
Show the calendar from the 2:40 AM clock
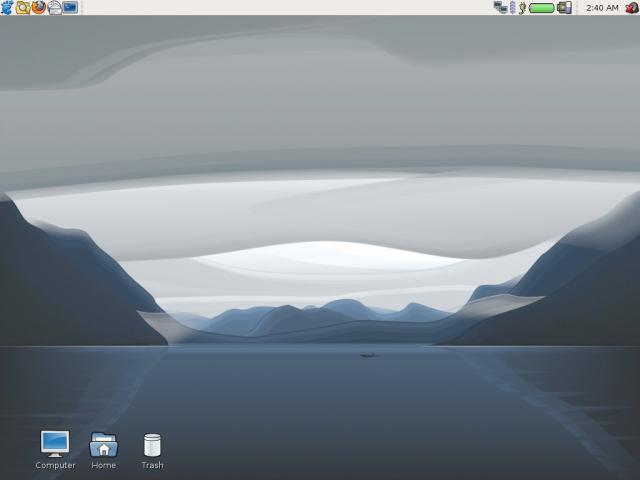click(x=602, y=8)
